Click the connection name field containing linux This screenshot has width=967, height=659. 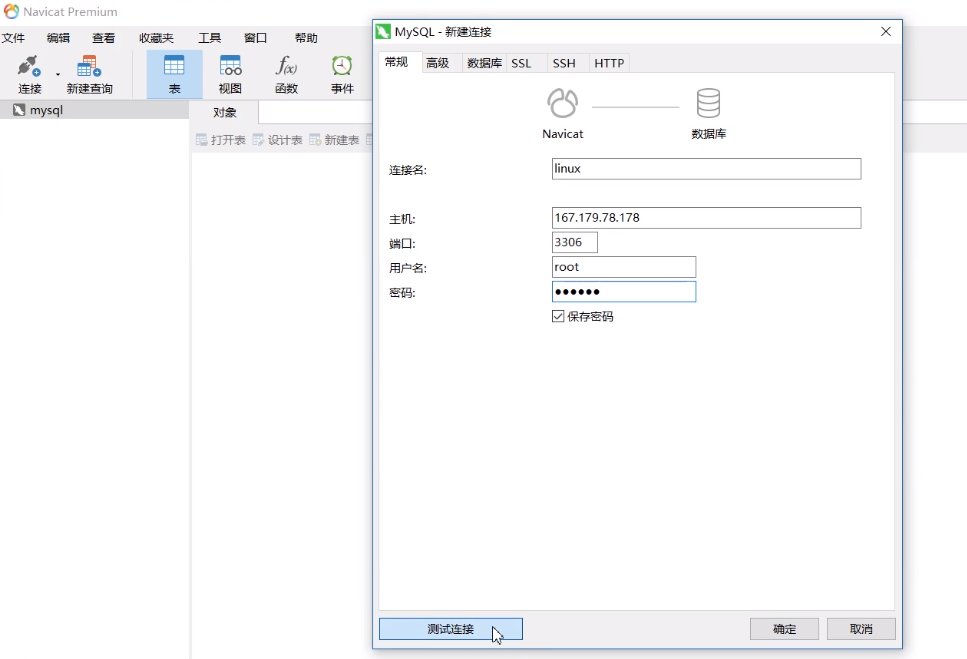tap(706, 169)
